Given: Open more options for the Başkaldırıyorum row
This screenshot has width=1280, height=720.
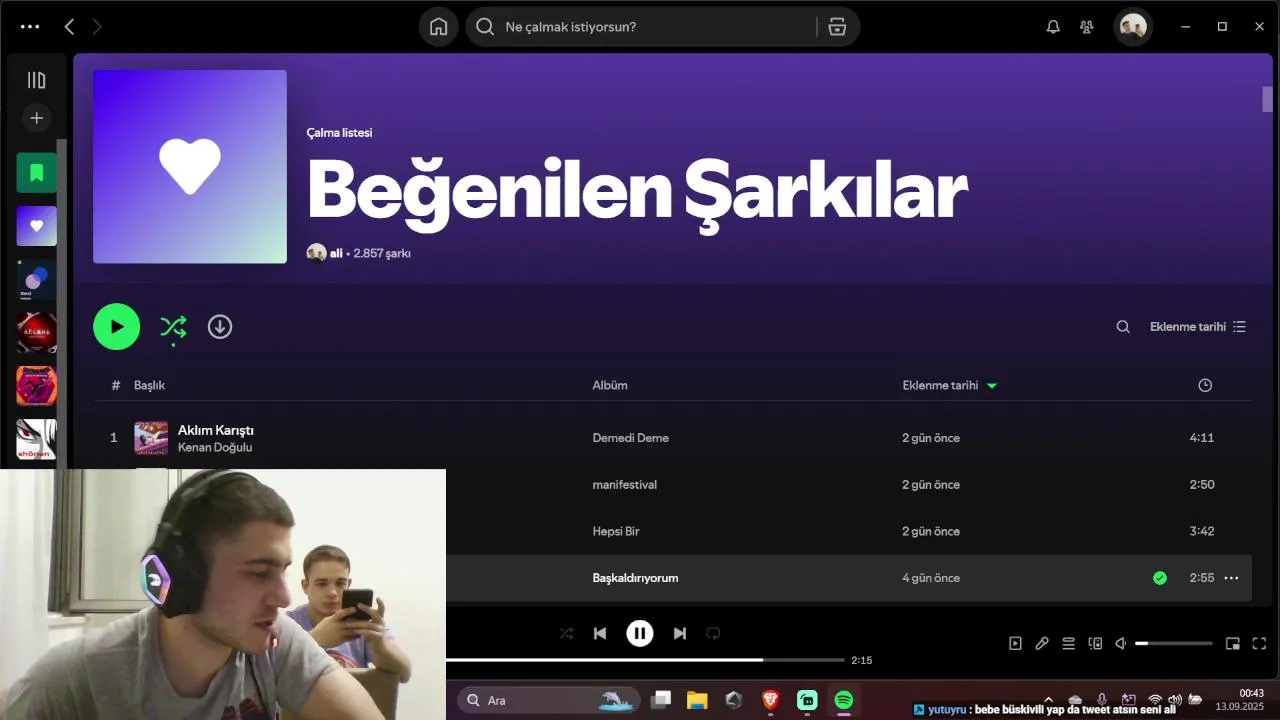Looking at the screenshot, I should pos(1231,578).
